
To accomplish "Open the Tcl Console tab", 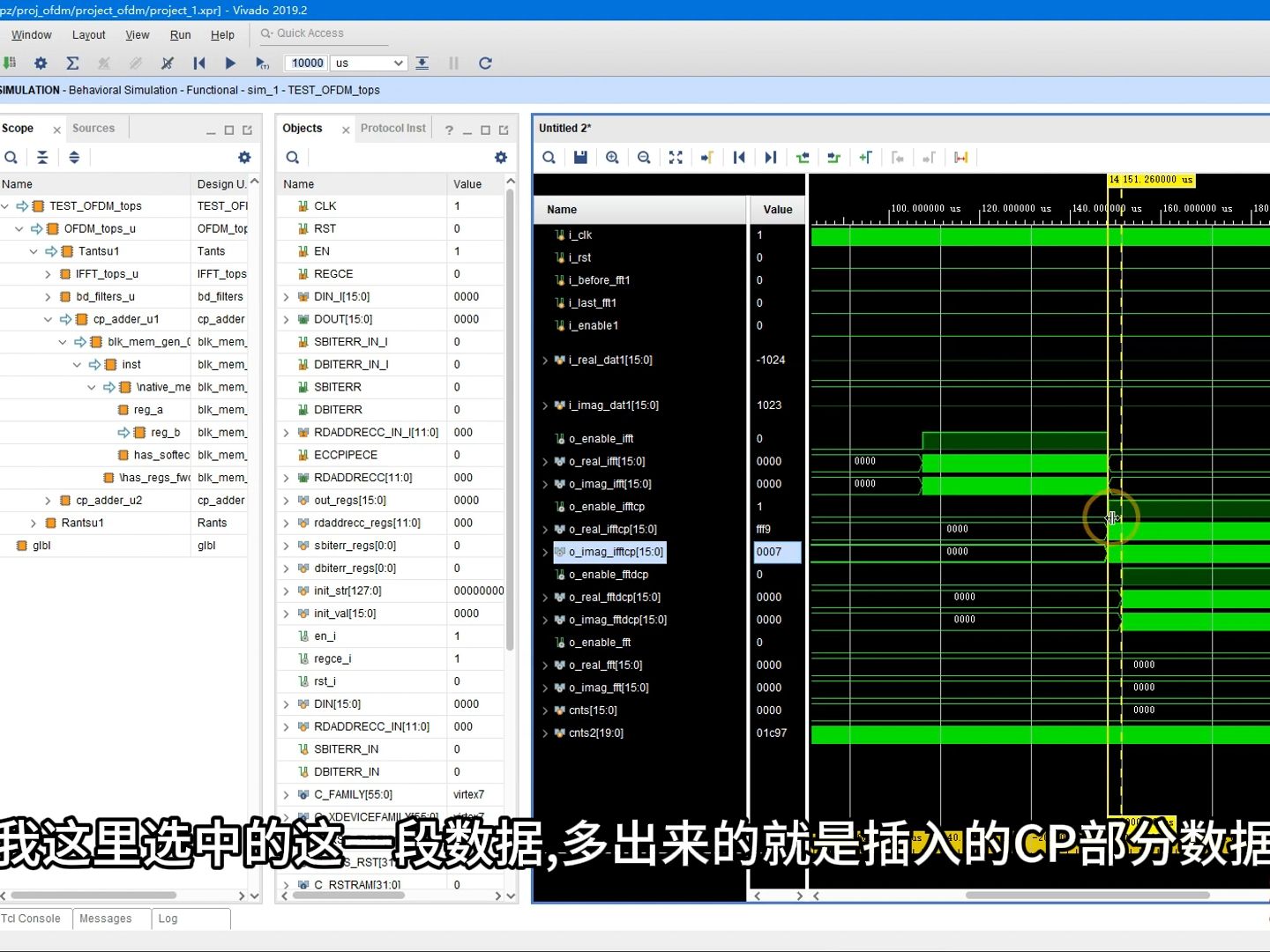I will (x=29, y=919).
